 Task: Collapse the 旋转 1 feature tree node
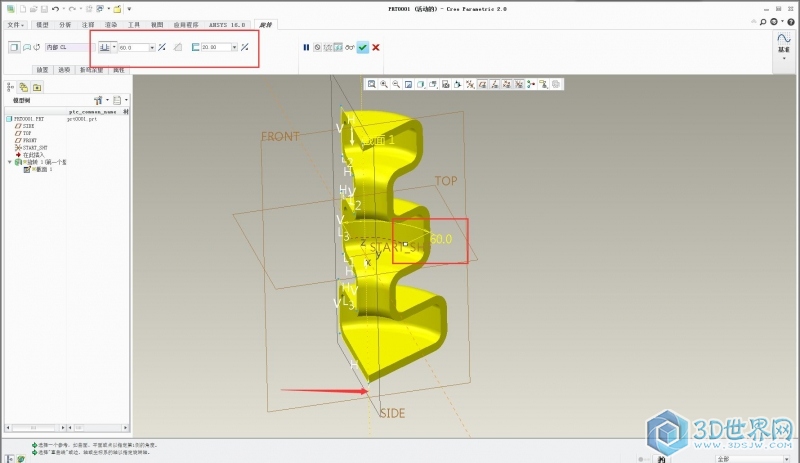pyautogui.click(x=9, y=162)
